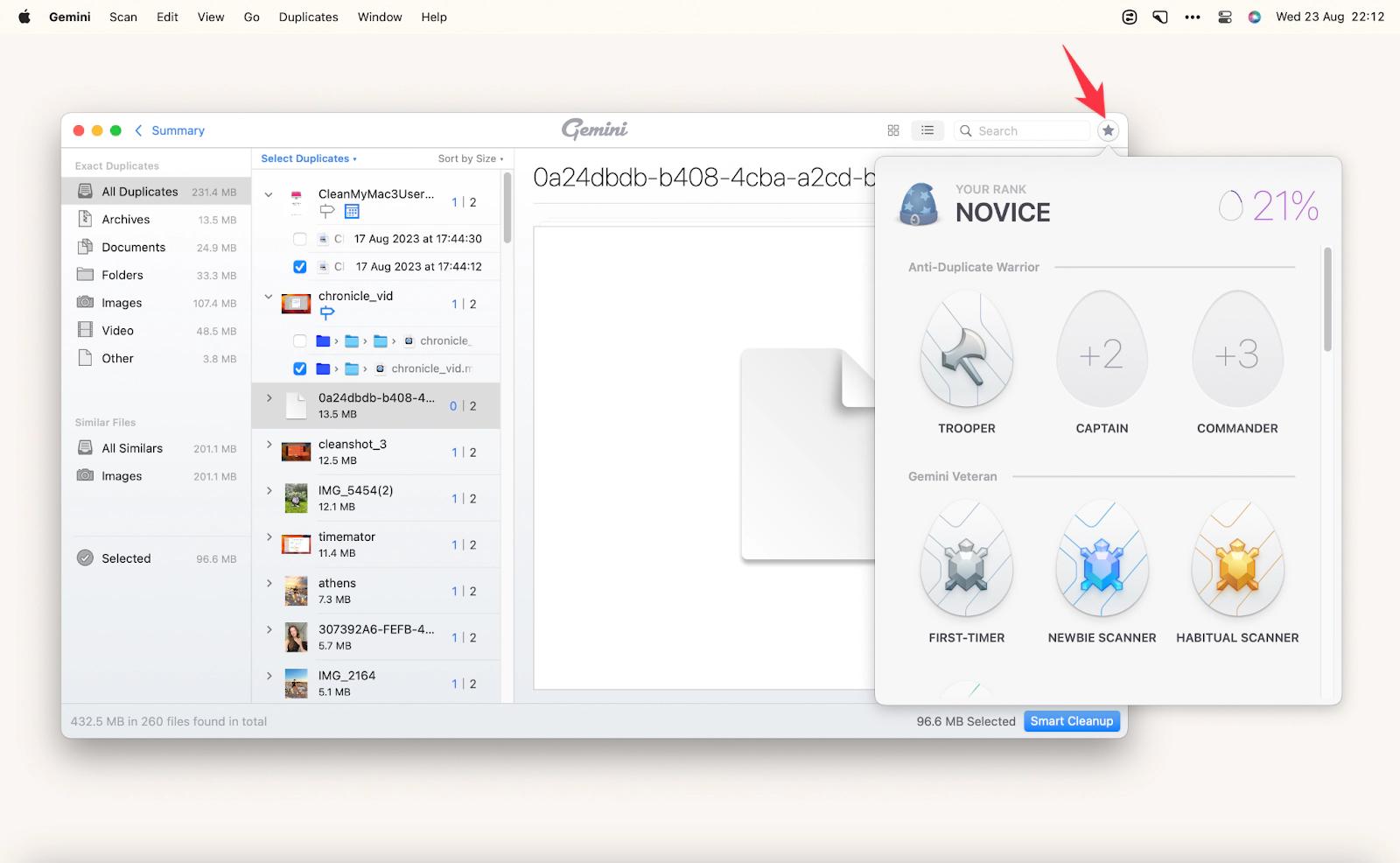Expand the athens group
The height and width of the screenshot is (863, 1400).
[269, 584]
